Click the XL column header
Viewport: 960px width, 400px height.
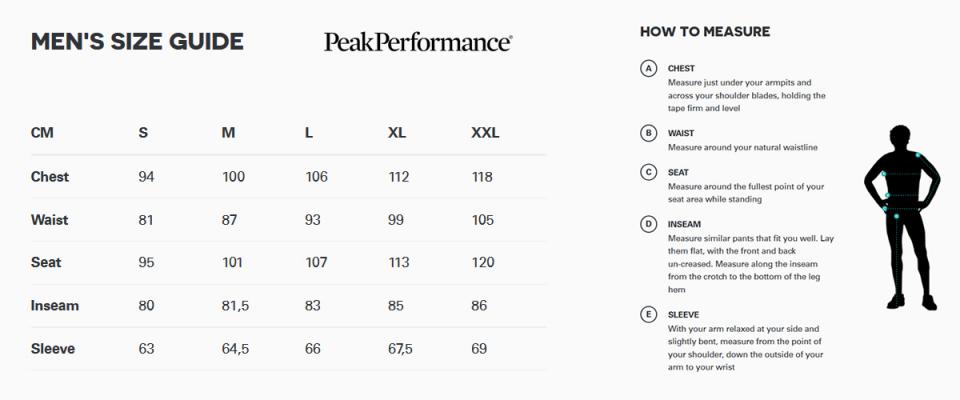pos(397,133)
